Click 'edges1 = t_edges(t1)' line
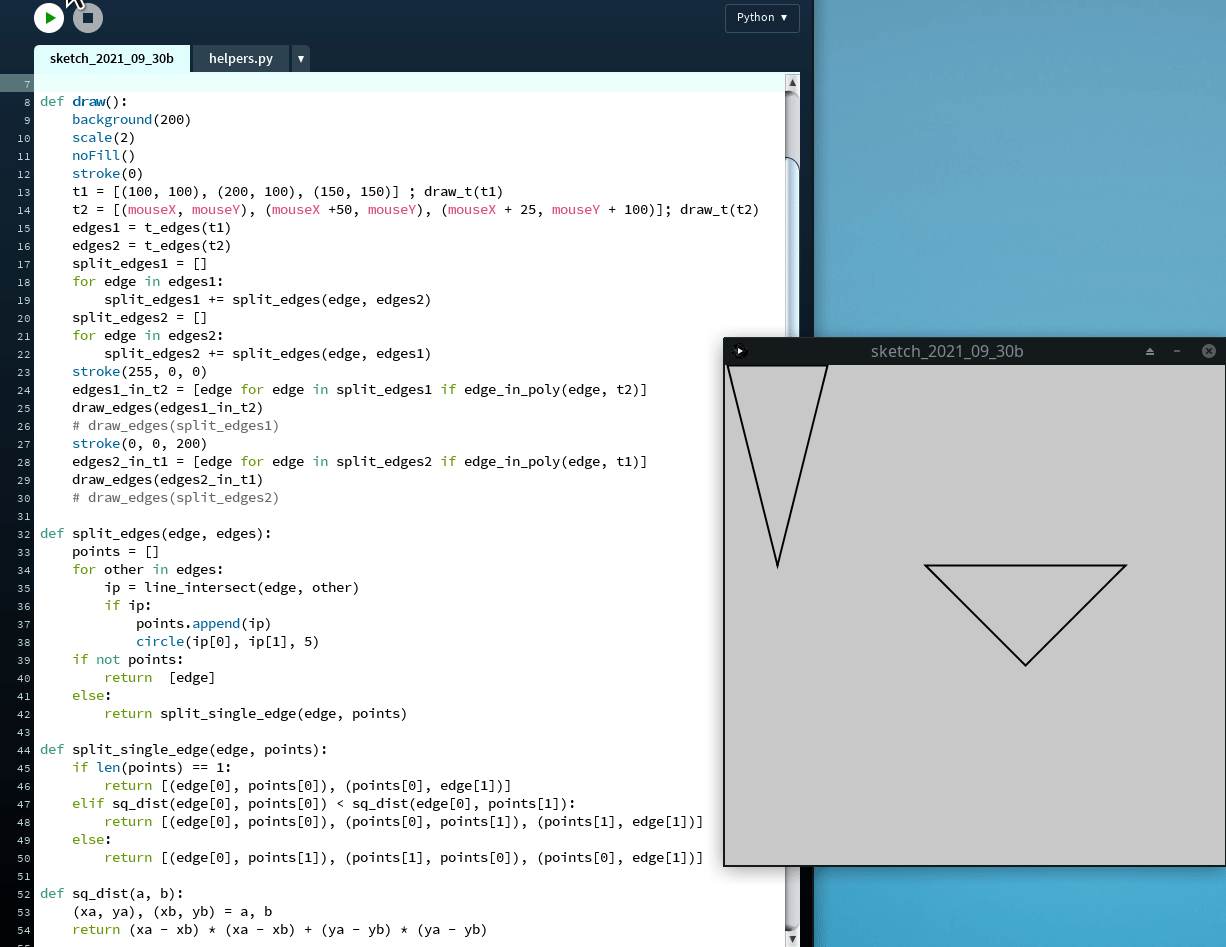 tap(151, 227)
